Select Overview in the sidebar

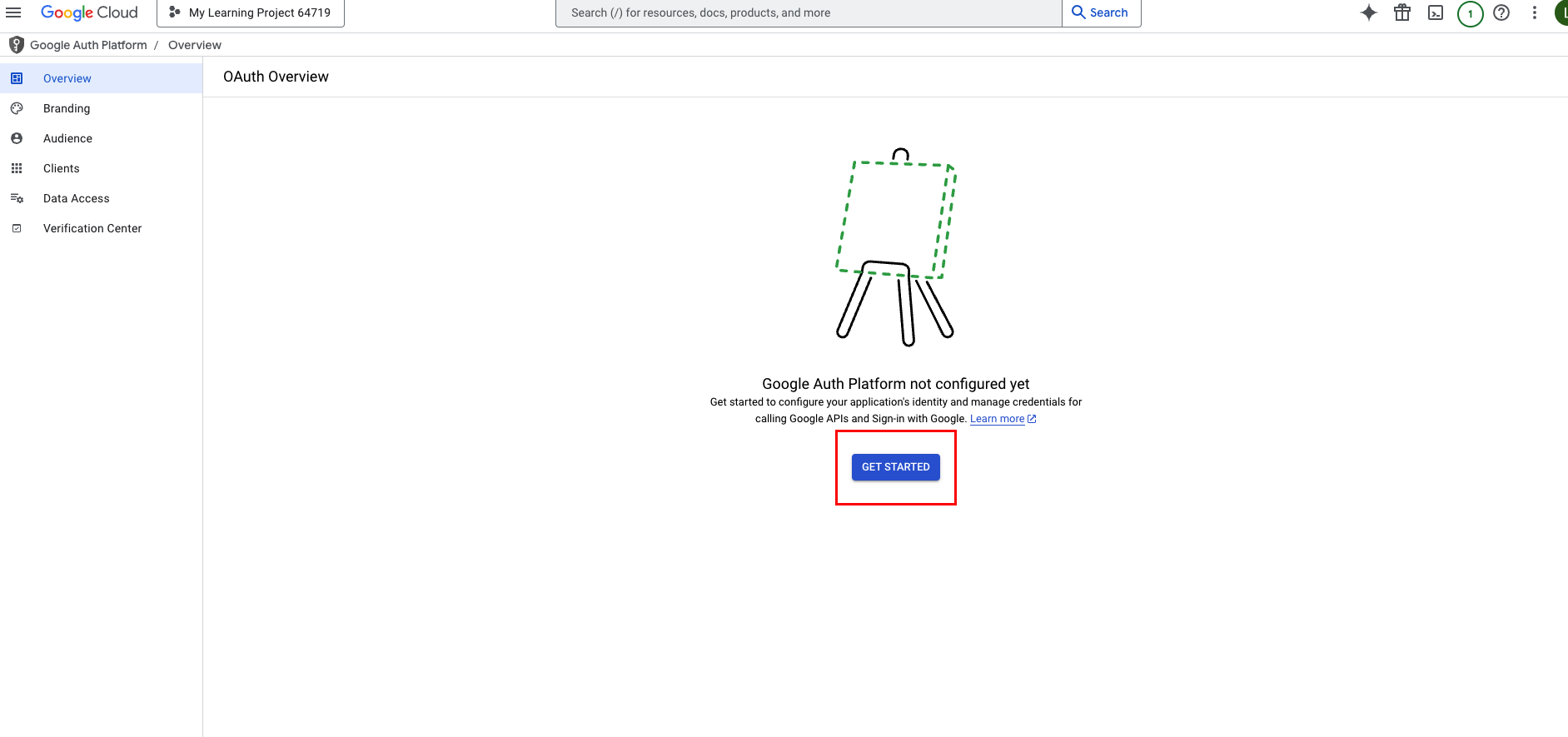[101, 78]
